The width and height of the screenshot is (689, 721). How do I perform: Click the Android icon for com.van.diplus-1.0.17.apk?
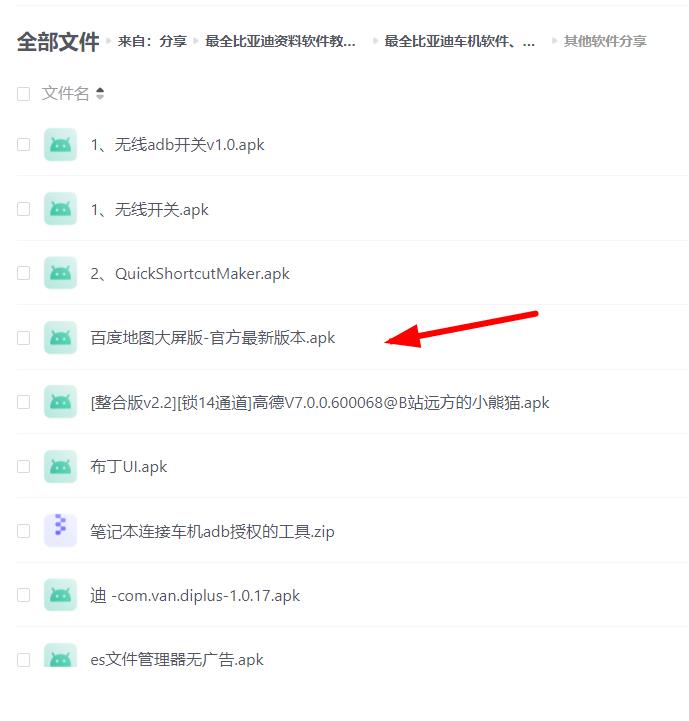[60, 595]
